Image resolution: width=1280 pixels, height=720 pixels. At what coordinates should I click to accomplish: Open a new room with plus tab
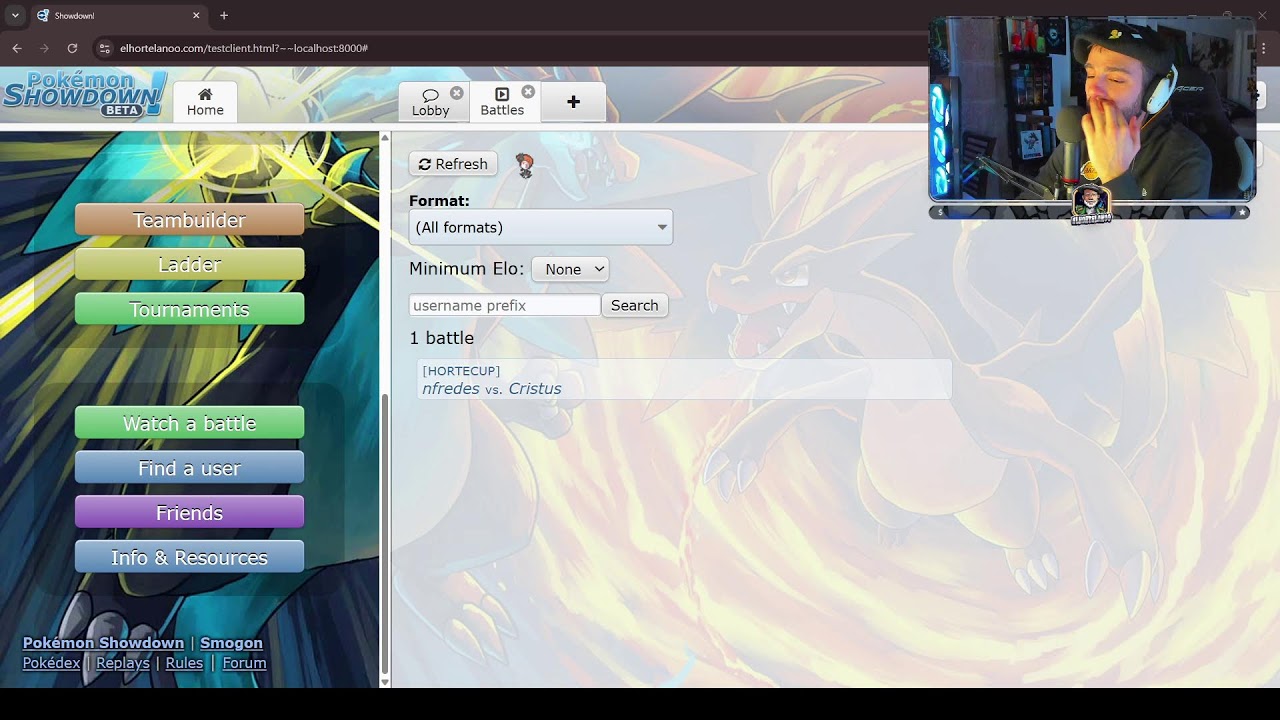coord(573,102)
